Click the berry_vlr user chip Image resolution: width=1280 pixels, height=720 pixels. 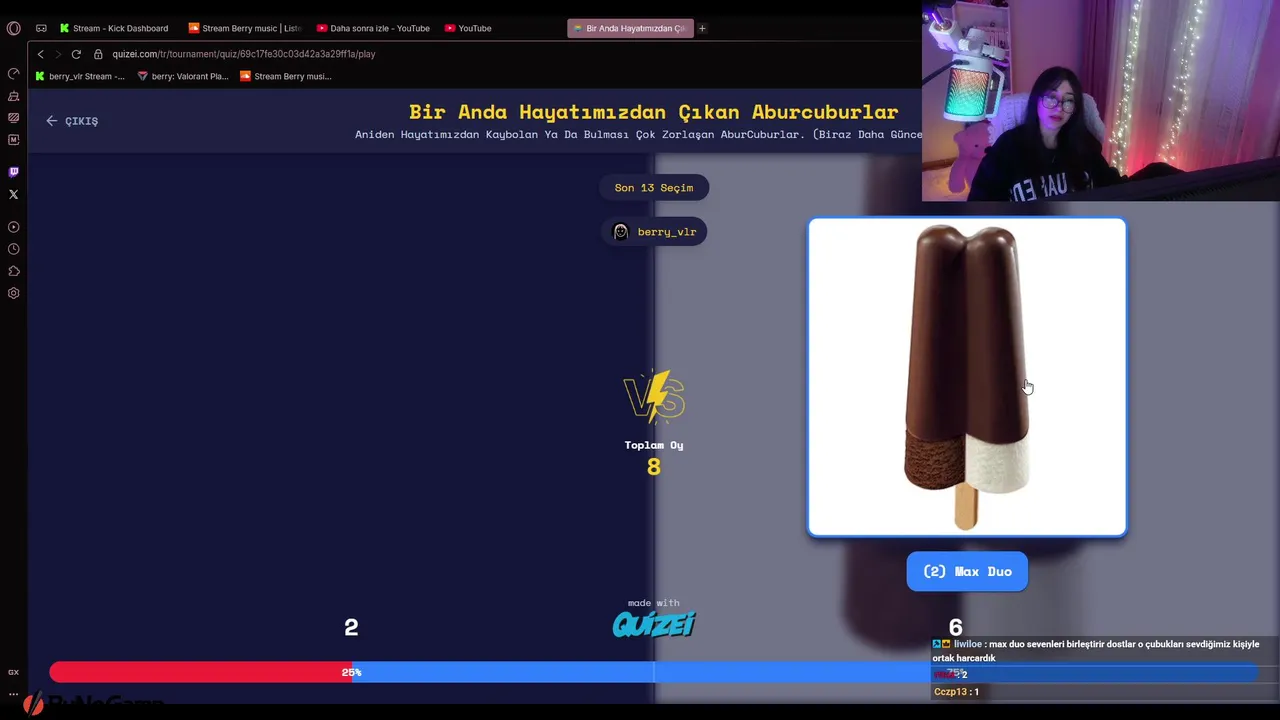click(x=654, y=232)
